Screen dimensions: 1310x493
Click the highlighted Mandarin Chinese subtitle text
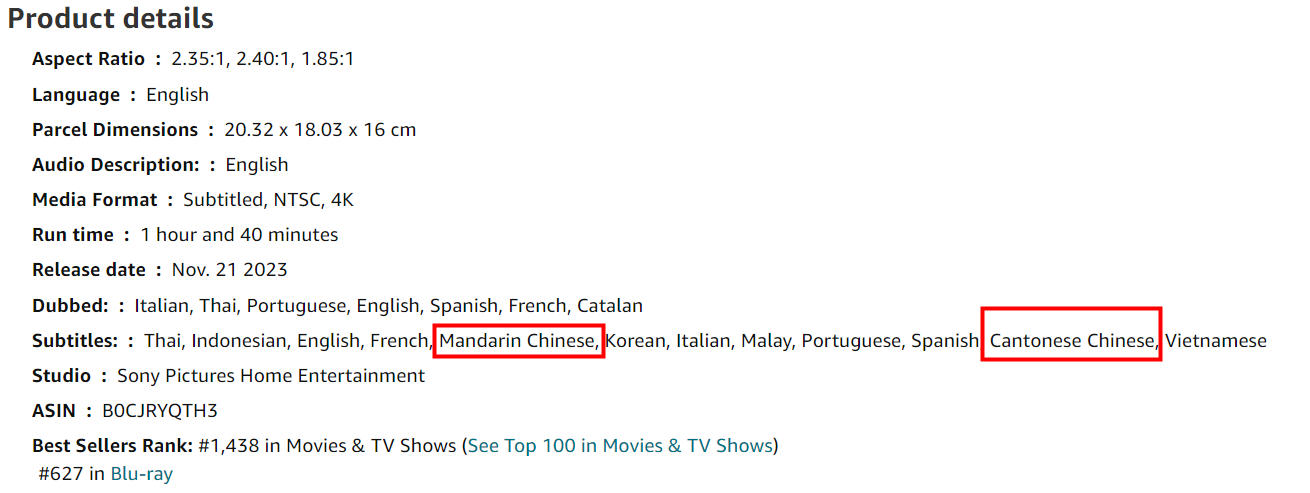tap(518, 341)
